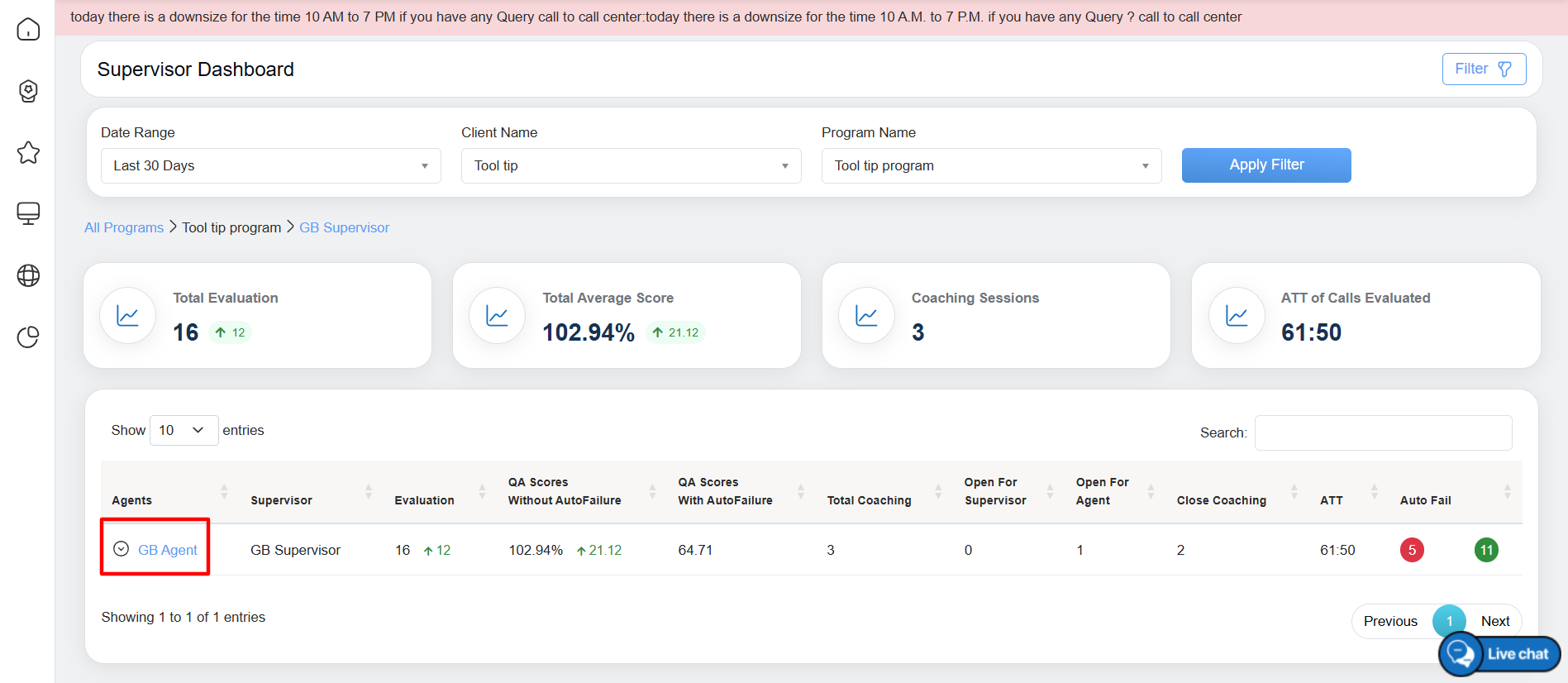The height and width of the screenshot is (683, 1568).
Task: Click the ATT of Calls Evaluated chart icon
Action: [x=1237, y=316]
